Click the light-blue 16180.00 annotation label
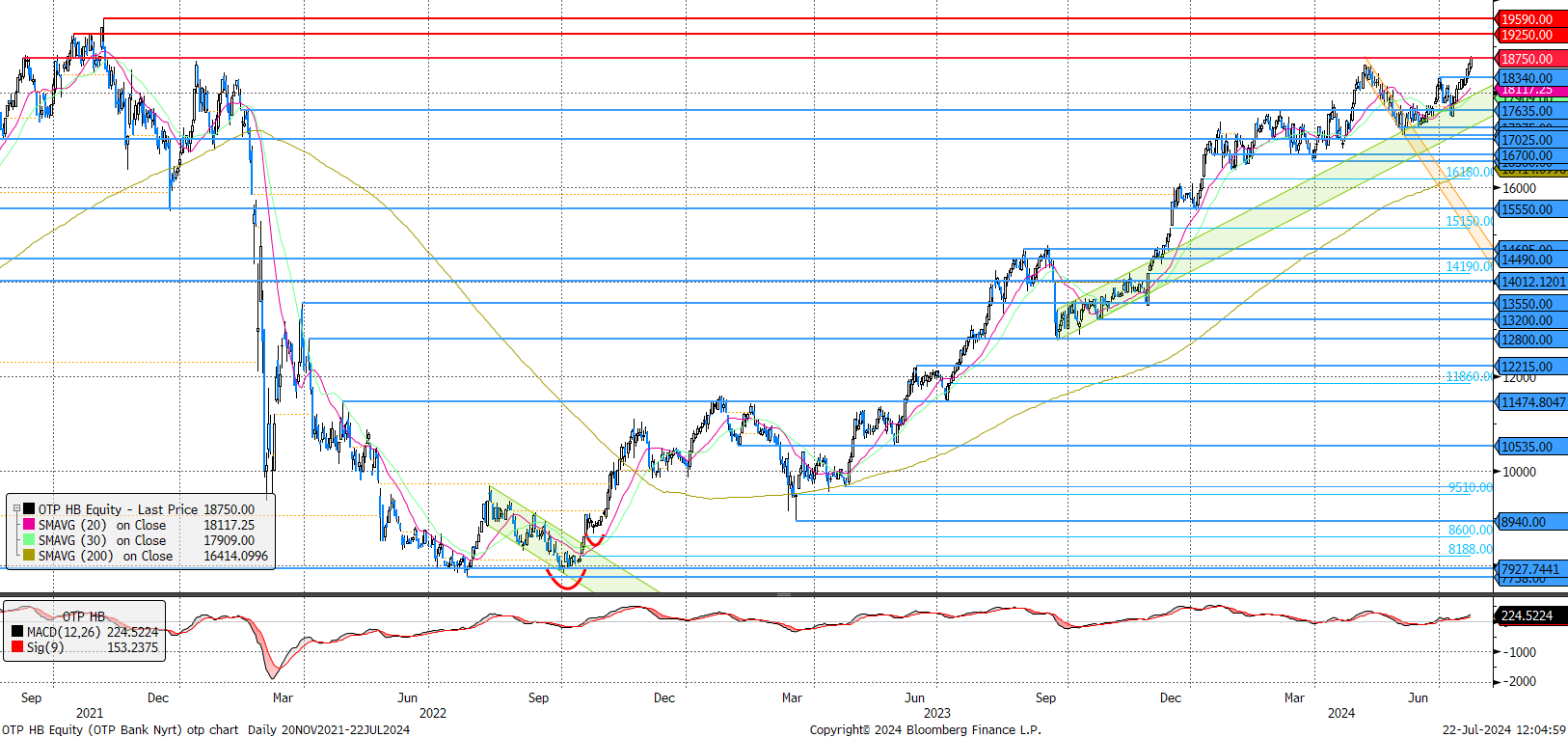This screenshot has height=738, width=1568. click(1469, 172)
